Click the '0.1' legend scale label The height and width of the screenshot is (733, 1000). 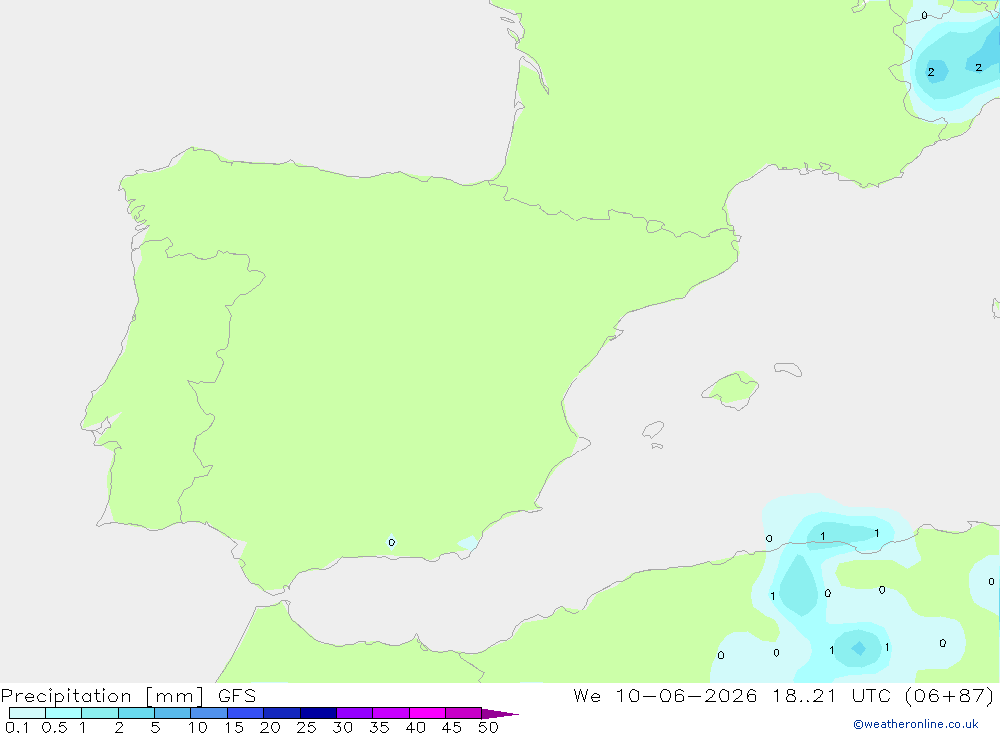click(17, 727)
